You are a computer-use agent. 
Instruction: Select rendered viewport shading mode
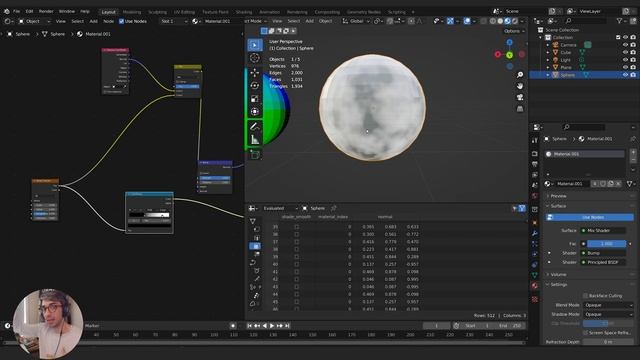(x=515, y=21)
